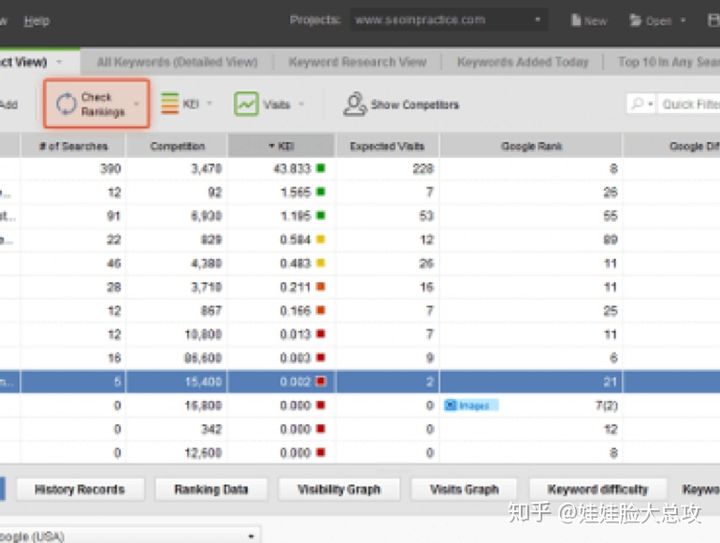Switch to Keywords Added Today tab

[x=523, y=62]
